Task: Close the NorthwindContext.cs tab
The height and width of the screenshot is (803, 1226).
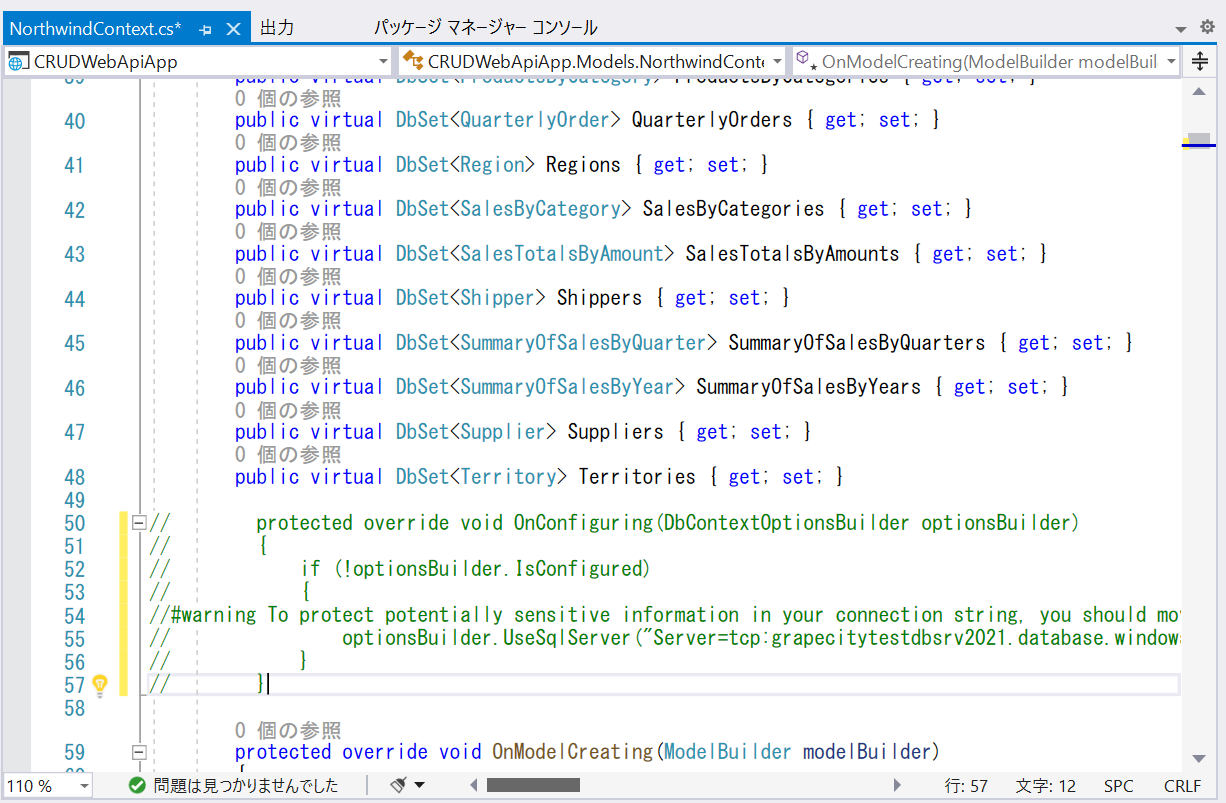Action: point(235,29)
